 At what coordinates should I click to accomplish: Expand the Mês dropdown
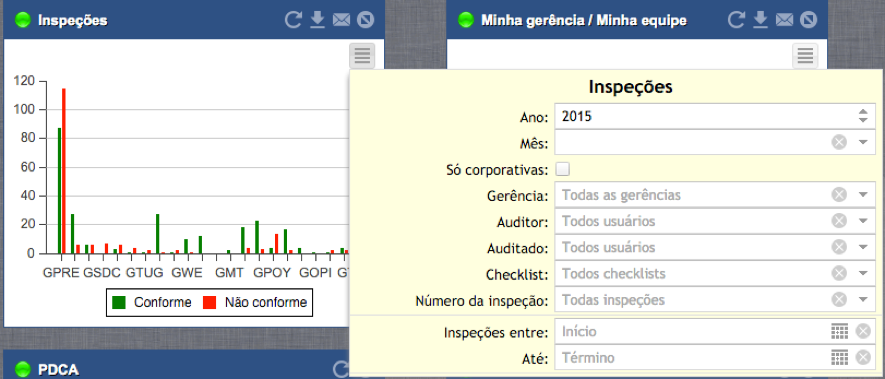point(863,142)
